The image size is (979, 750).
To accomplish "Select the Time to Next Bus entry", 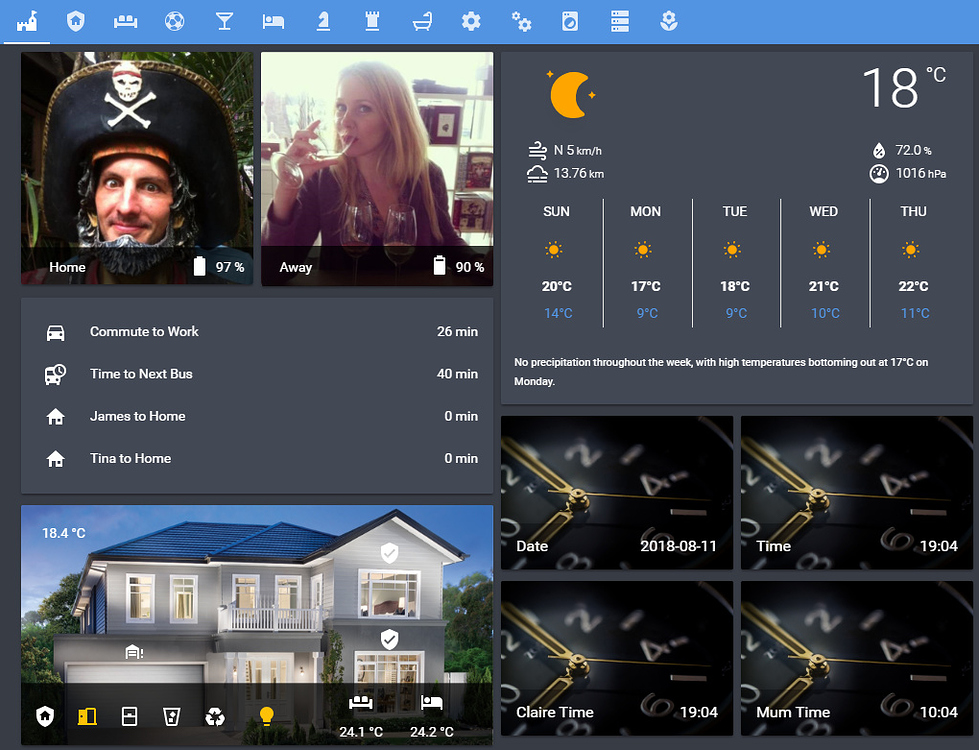I will pyautogui.click(x=257, y=374).
